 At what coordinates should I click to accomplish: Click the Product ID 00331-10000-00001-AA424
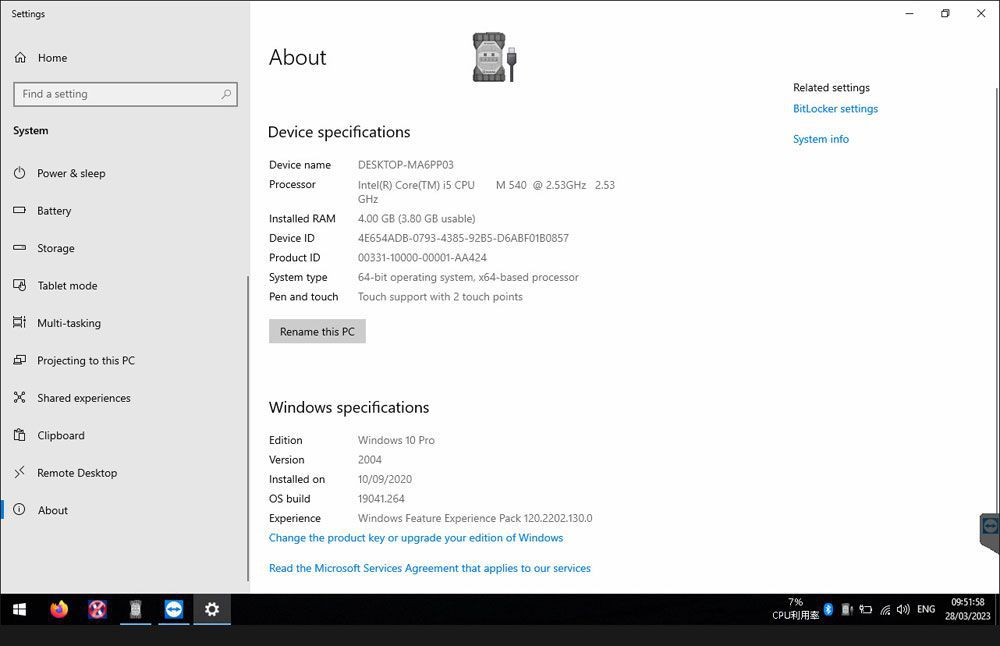click(x=422, y=258)
